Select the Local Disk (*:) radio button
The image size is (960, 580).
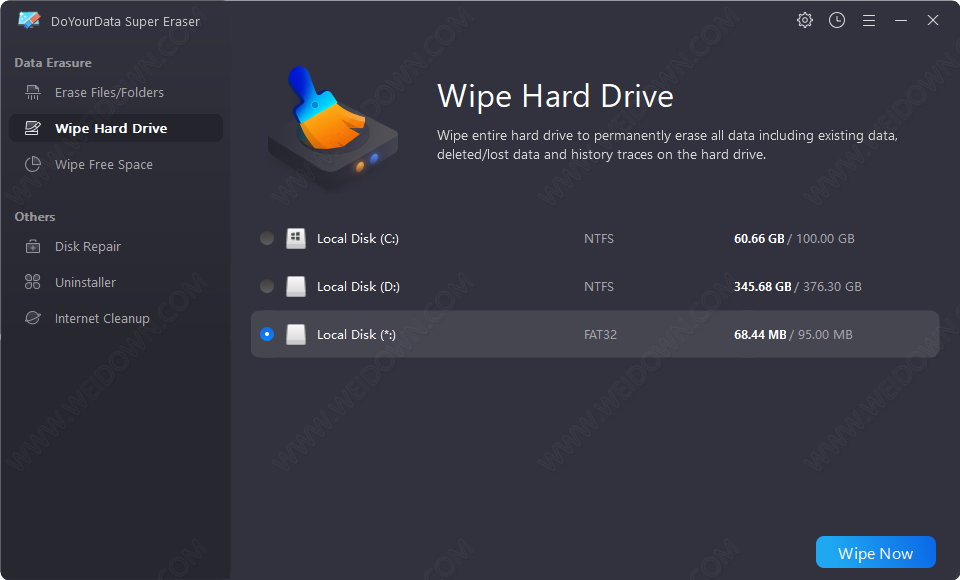click(267, 334)
